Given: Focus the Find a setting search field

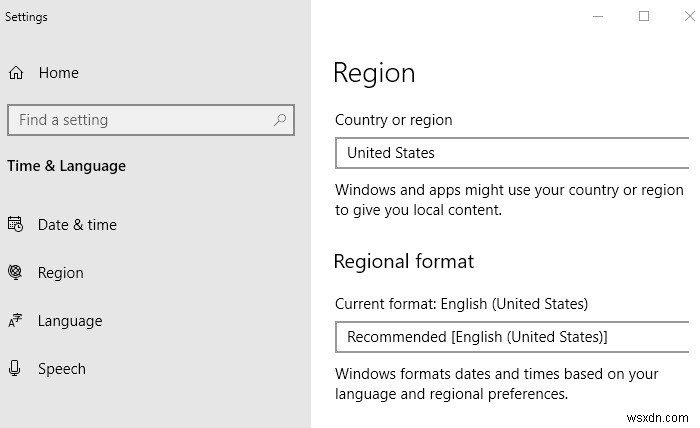Looking at the screenshot, I should coord(140,120).
